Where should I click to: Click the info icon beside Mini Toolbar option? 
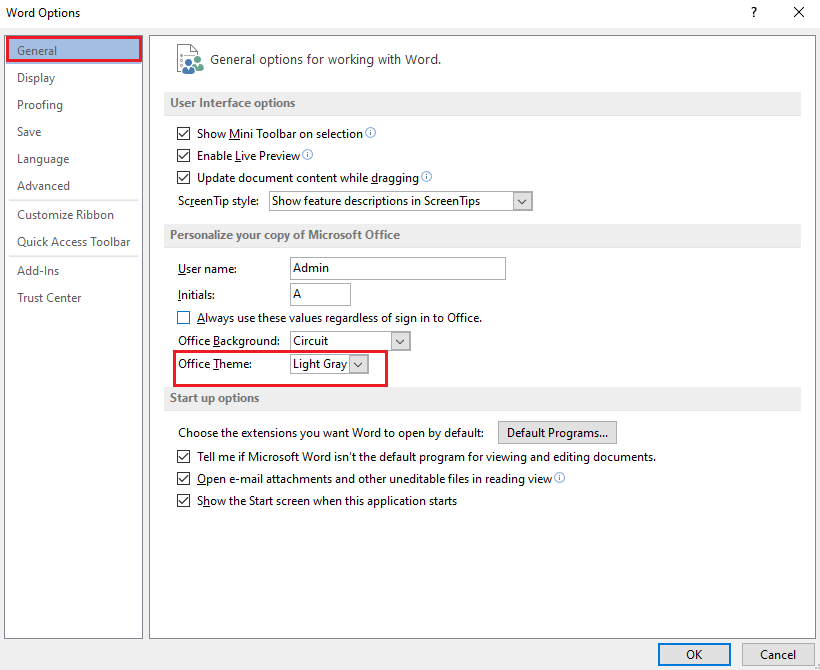371,133
